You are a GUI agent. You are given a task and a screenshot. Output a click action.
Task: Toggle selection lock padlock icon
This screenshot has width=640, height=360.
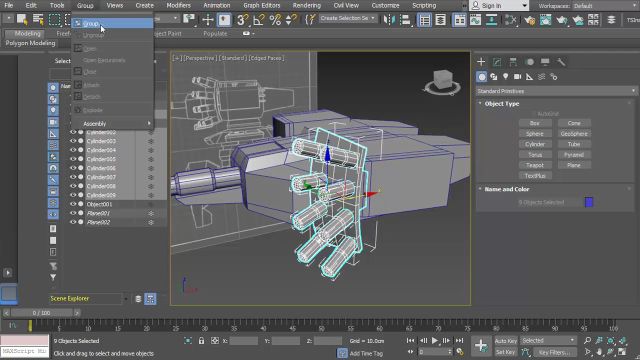tap(201, 341)
